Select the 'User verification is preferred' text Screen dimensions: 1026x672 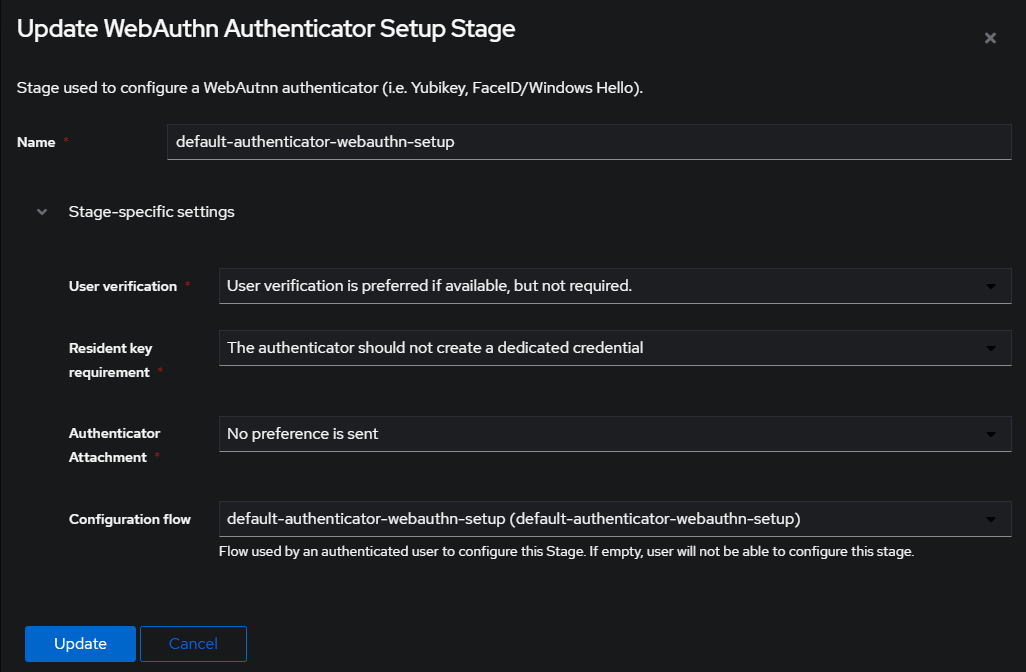429,286
